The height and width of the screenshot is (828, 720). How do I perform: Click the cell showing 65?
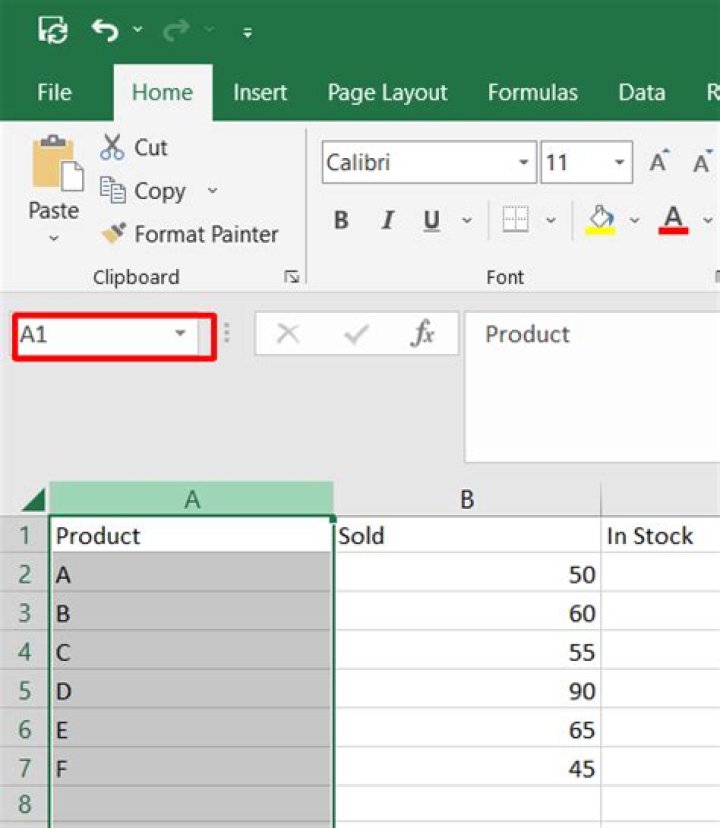[x=467, y=729]
